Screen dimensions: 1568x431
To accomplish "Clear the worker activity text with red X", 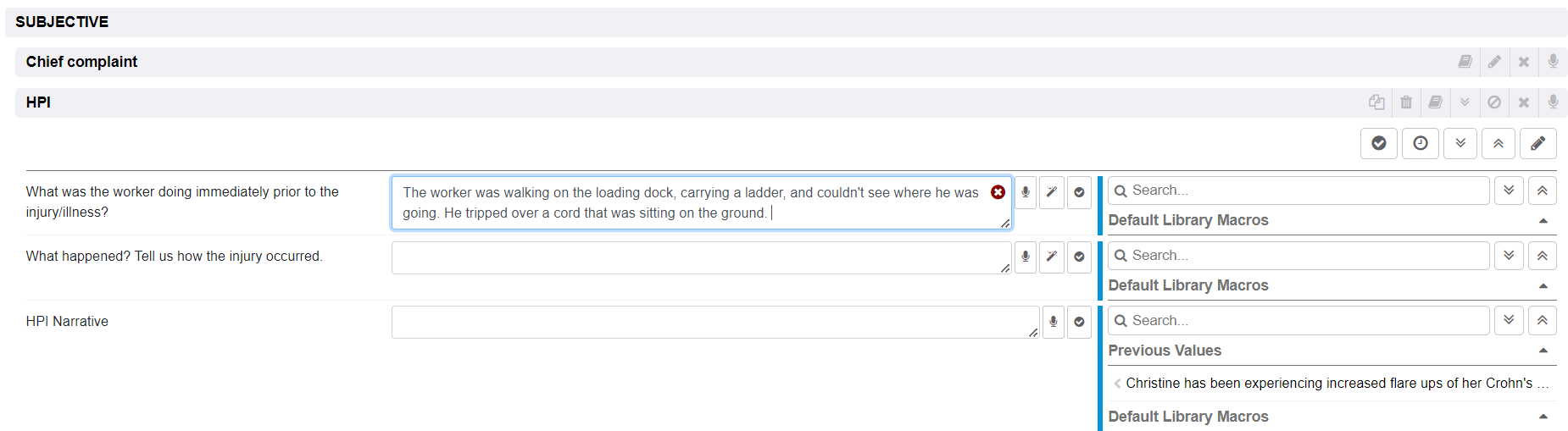I will 998,192.
